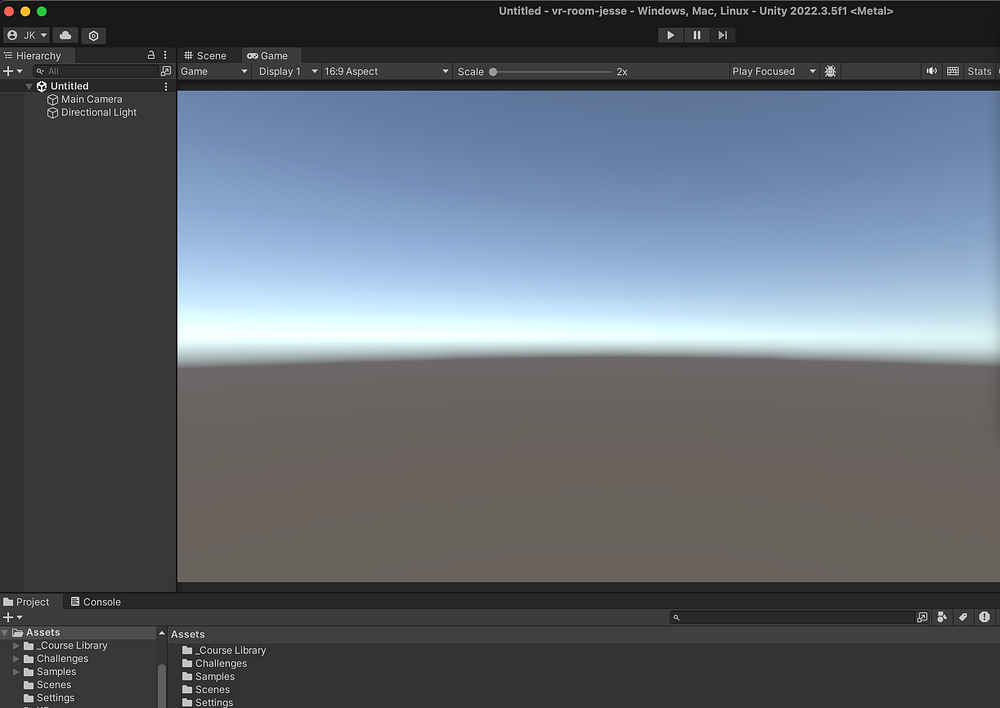The image size is (1000, 708).
Task: Expand the Challenges folder in the Project tree
Action: click(x=16, y=659)
